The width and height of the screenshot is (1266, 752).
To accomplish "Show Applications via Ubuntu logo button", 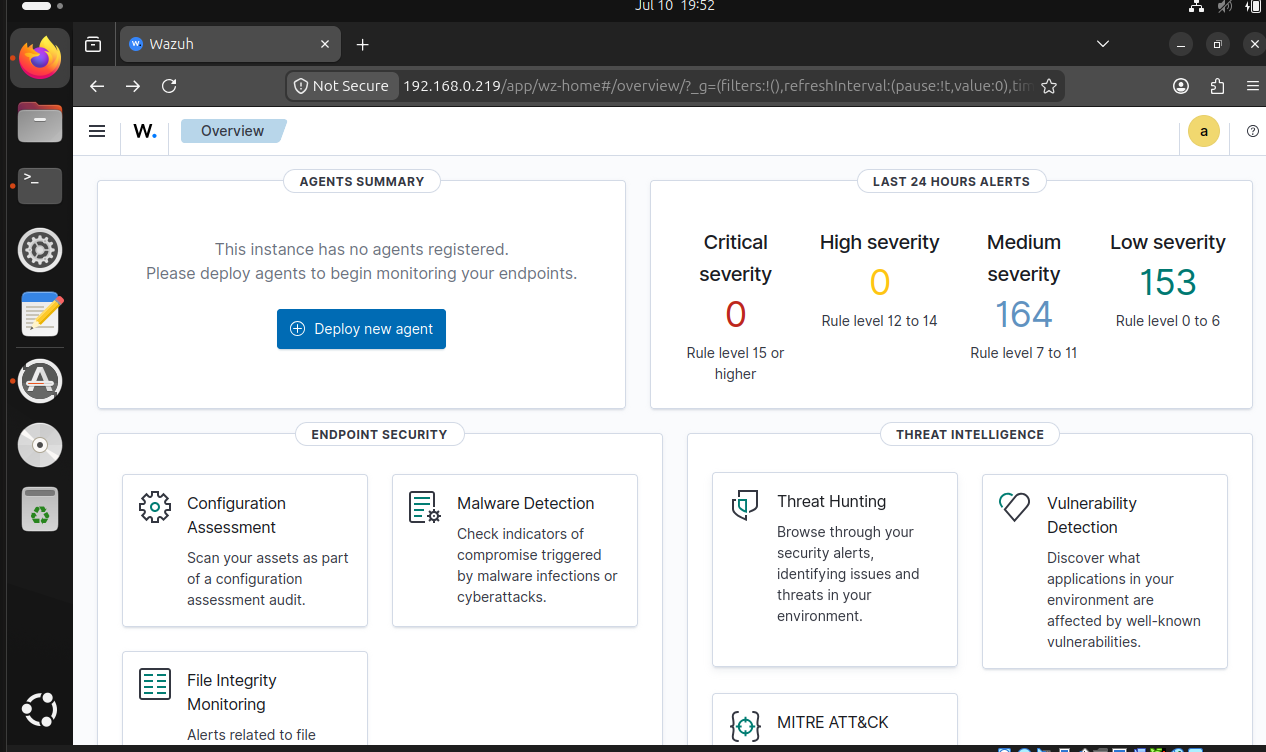I will [40, 710].
